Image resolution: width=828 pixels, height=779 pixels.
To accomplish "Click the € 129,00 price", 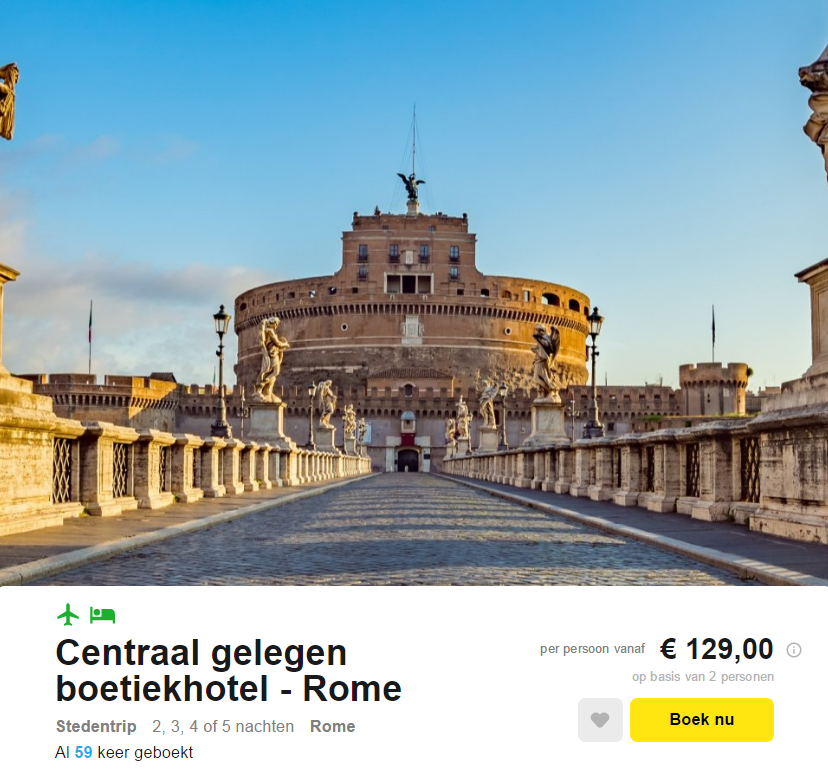I will [x=716, y=649].
